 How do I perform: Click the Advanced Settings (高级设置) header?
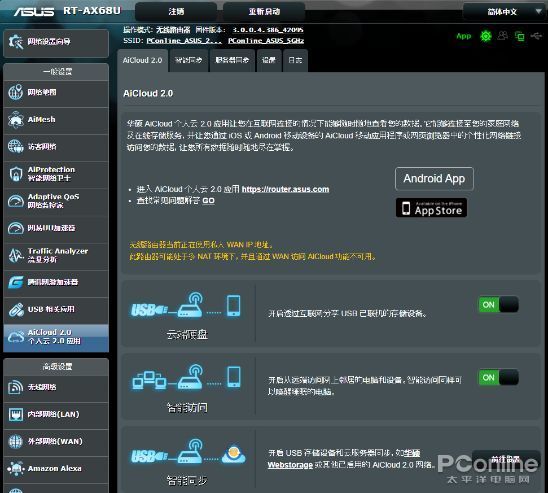pos(57,367)
